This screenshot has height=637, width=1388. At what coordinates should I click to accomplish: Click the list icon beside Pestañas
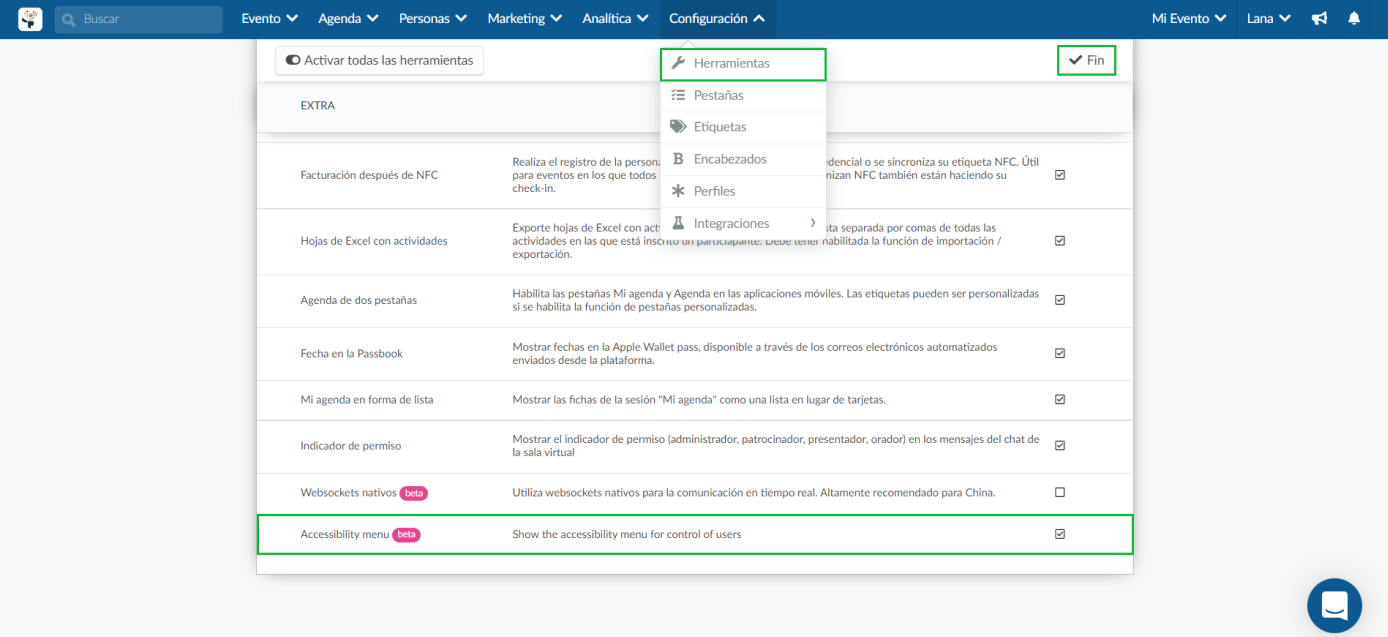[x=677, y=95]
